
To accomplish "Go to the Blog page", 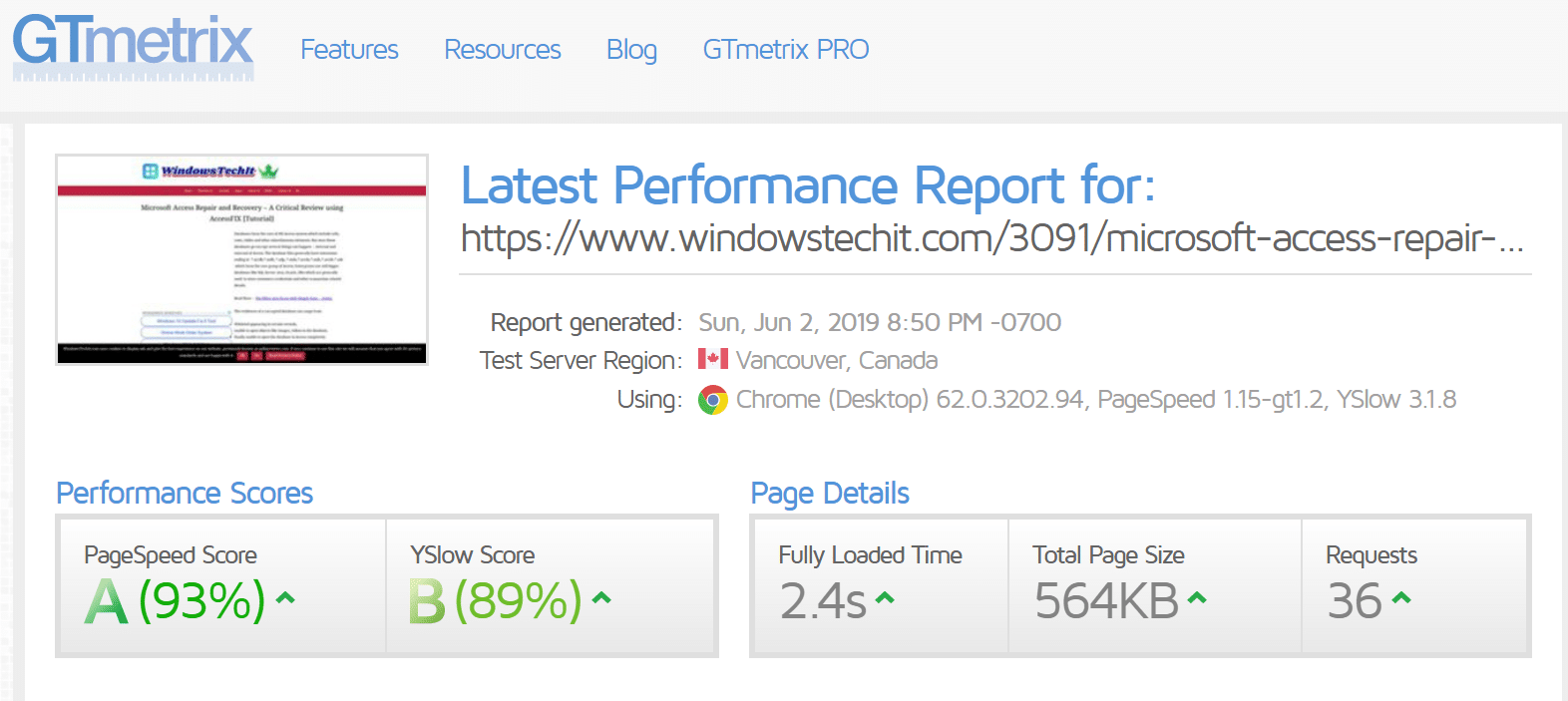I will pyautogui.click(x=631, y=50).
